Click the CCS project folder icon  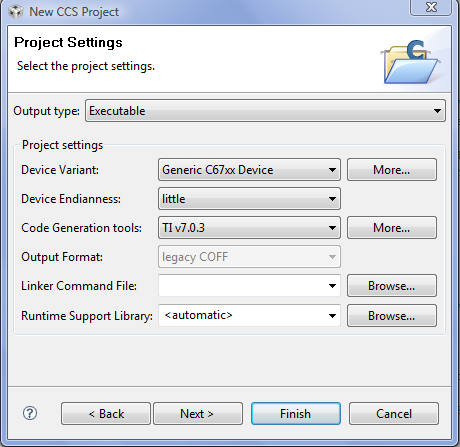(411, 62)
